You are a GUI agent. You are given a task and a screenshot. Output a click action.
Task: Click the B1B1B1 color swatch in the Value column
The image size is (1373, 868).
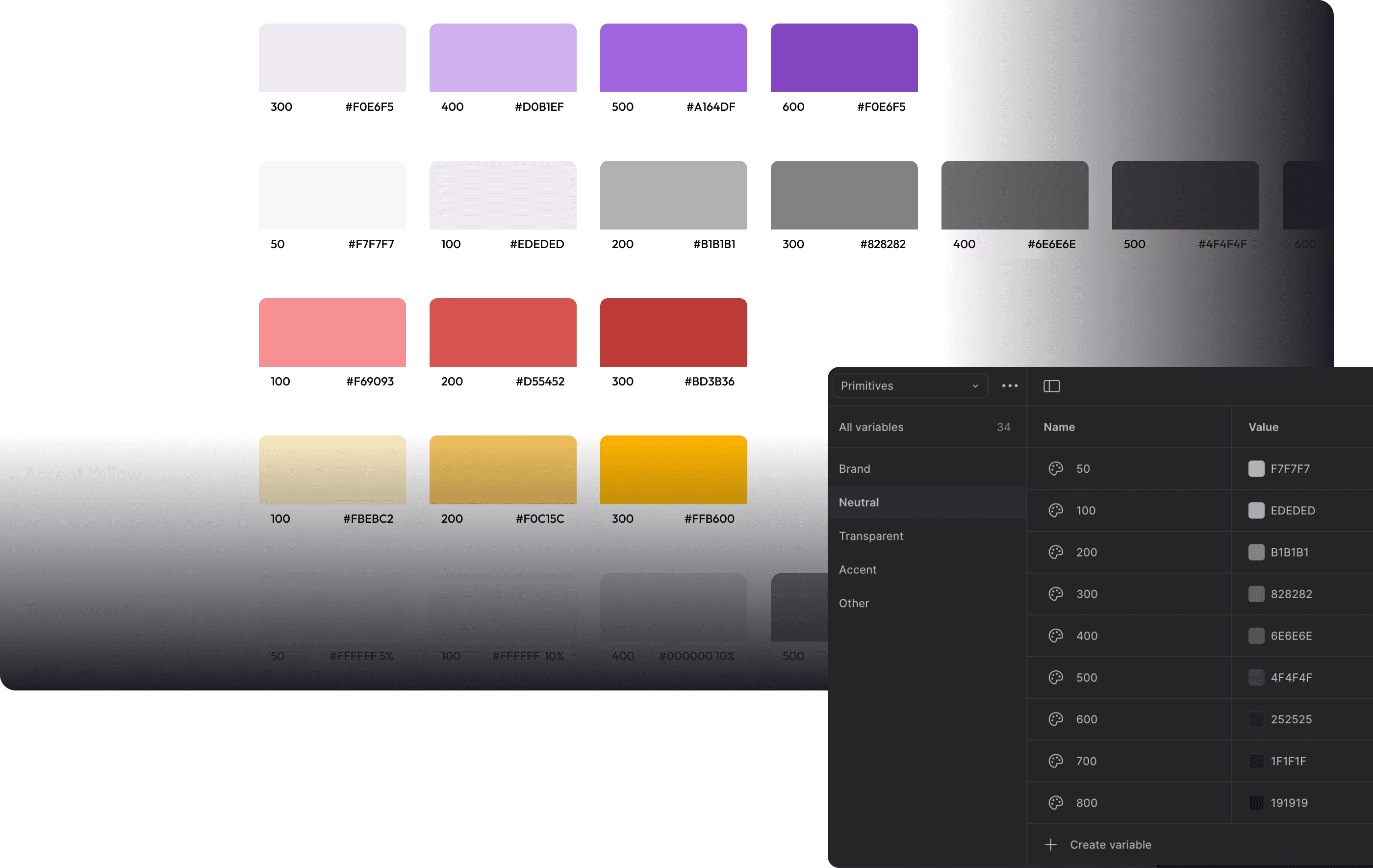[1256, 552]
